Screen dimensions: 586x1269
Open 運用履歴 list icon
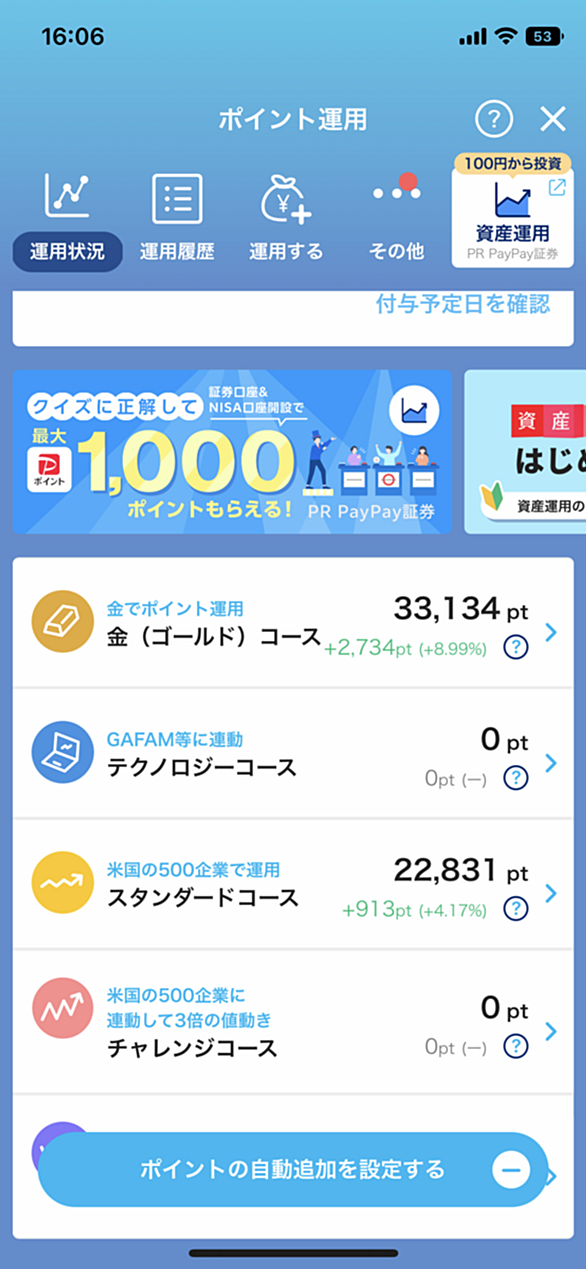tap(177, 198)
